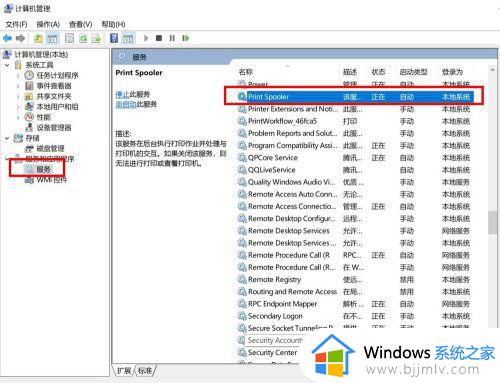Click the Routing and Remote Access icon
The image size is (500, 383).
pyautogui.click(x=242, y=292)
